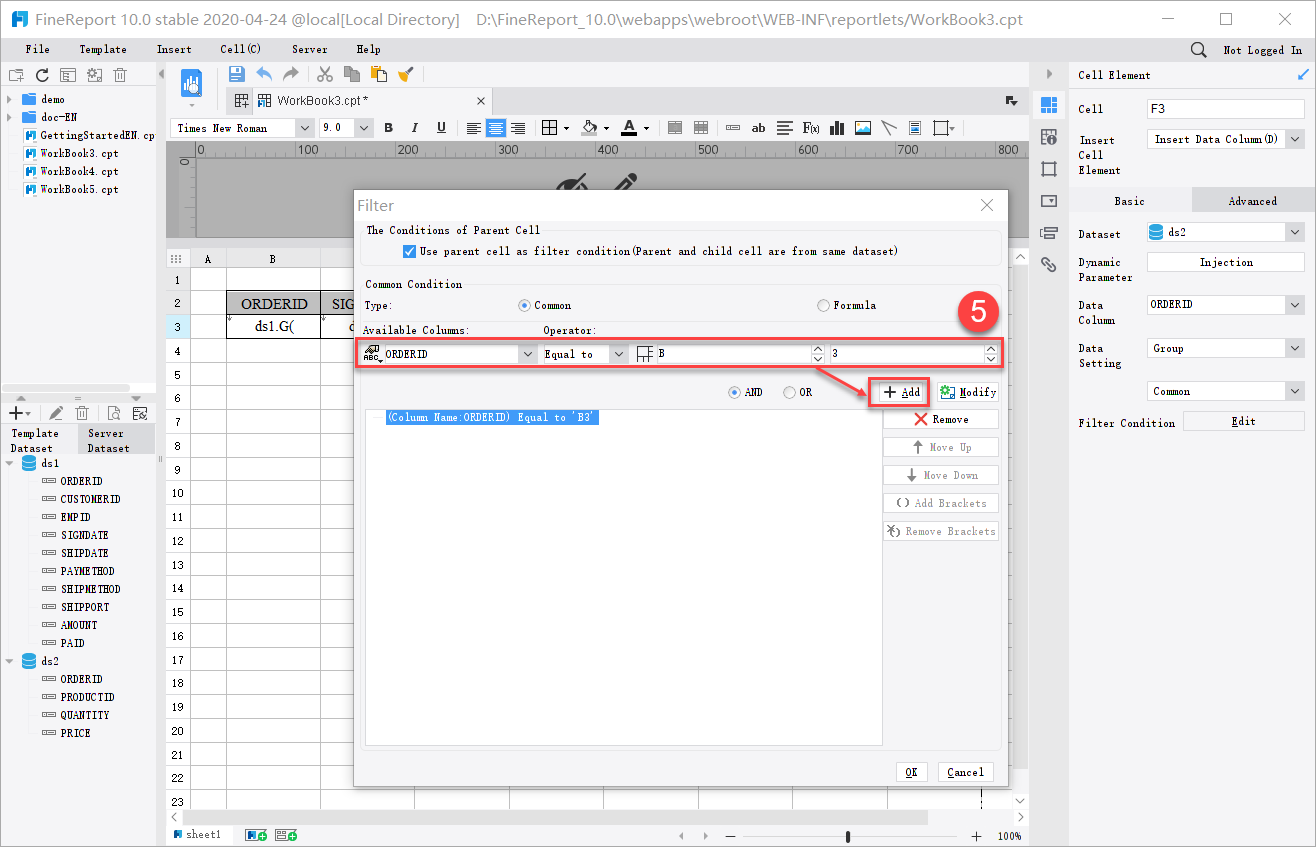This screenshot has height=847, width=1316.
Task: Confirm the Filter dialog with OK
Action: [911, 772]
